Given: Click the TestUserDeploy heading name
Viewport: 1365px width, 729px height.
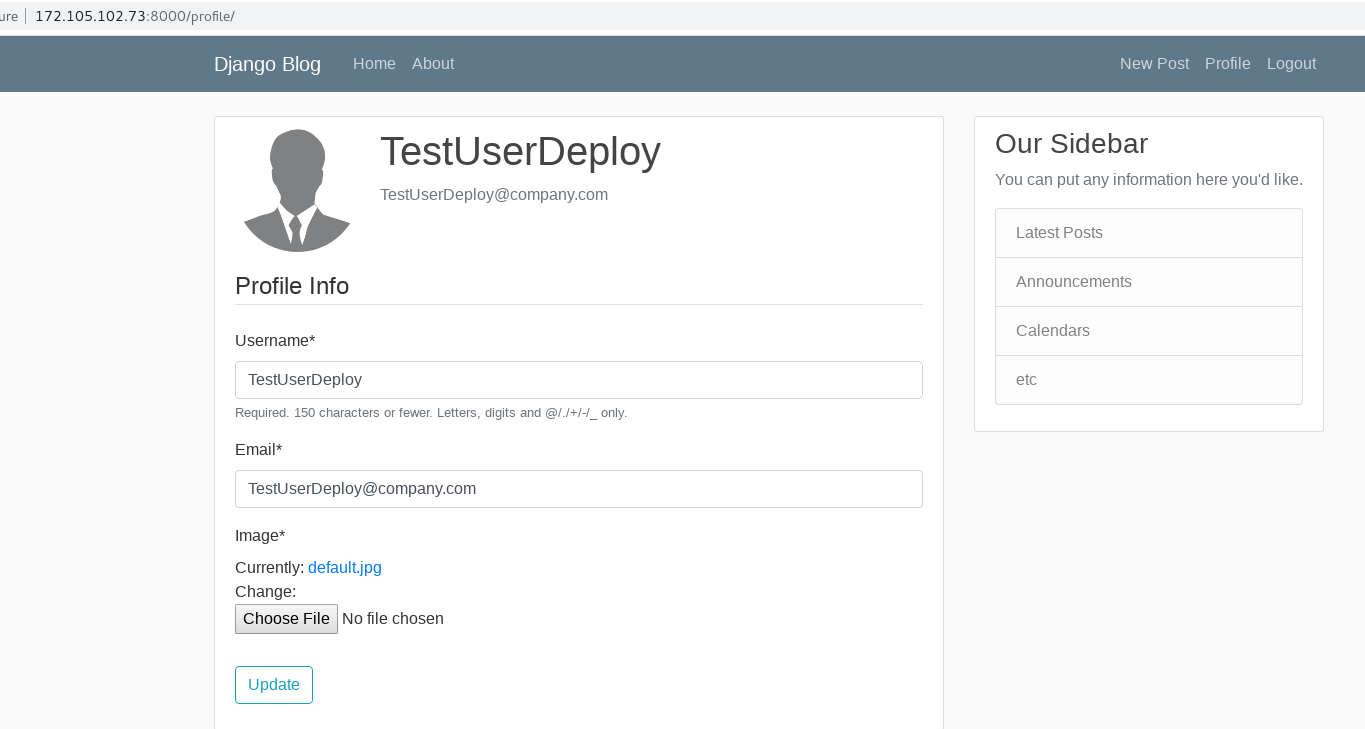Looking at the screenshot, I should tap(520, 152).
